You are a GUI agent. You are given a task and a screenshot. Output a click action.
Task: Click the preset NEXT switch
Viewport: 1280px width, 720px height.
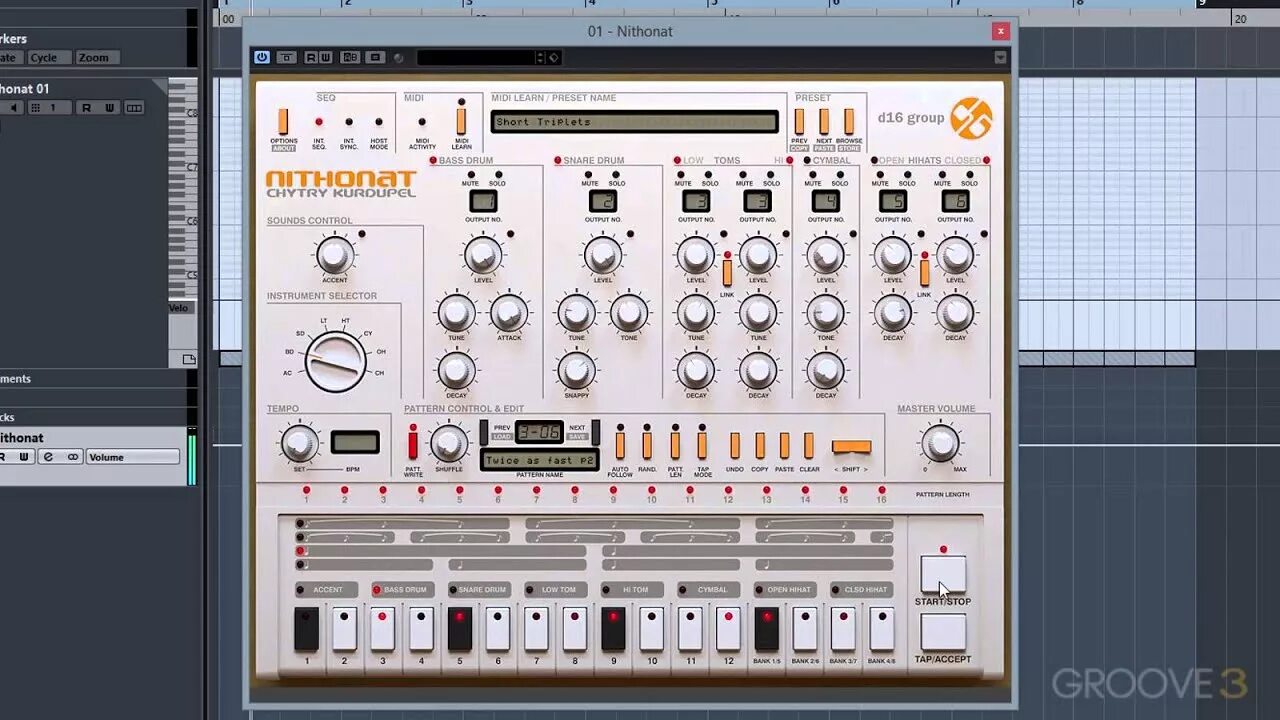tap(824, 122)
